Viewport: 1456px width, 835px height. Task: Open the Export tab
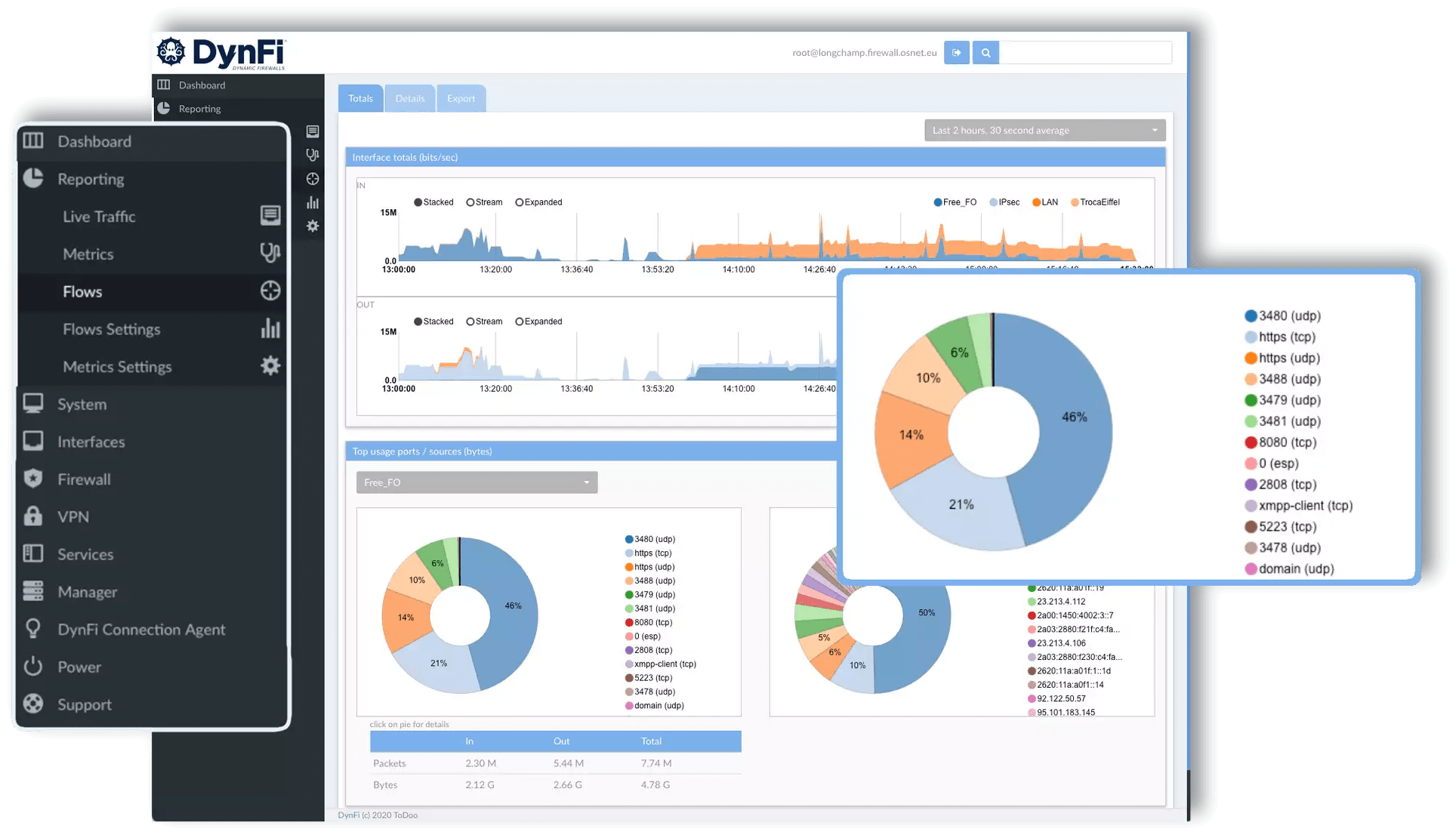pyautogui.click(x=463, y=99)
